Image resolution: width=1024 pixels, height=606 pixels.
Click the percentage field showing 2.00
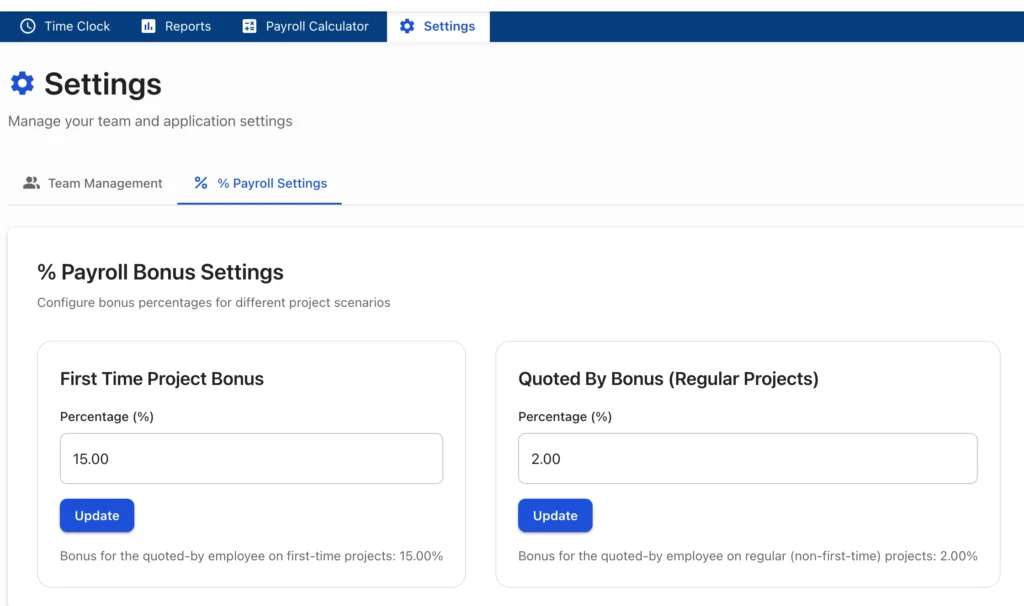(x=747, y=458)
